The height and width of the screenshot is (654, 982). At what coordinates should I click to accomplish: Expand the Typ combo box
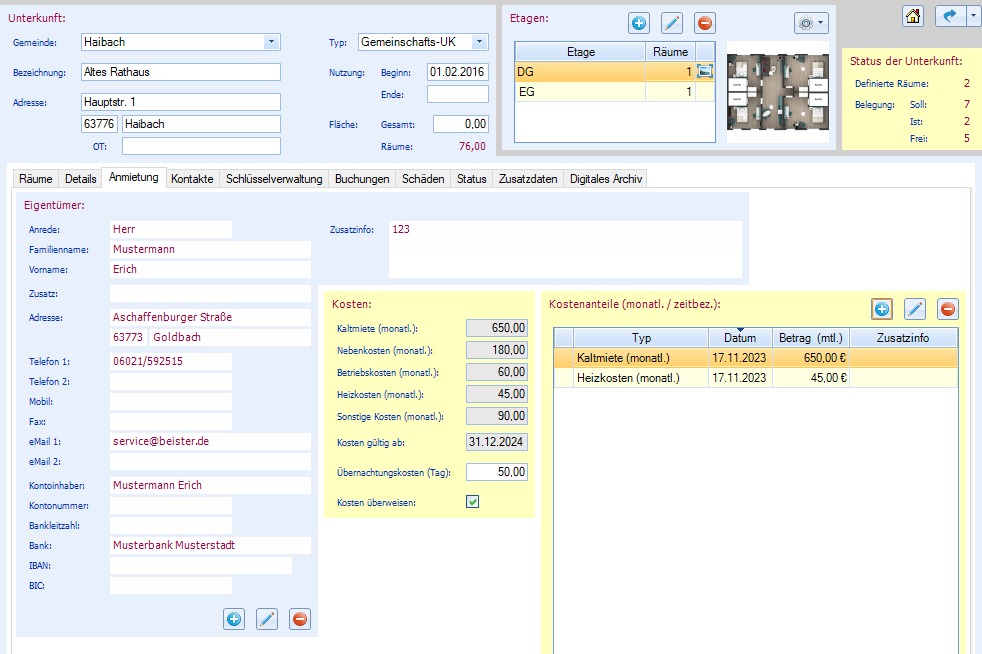(479, 42)
